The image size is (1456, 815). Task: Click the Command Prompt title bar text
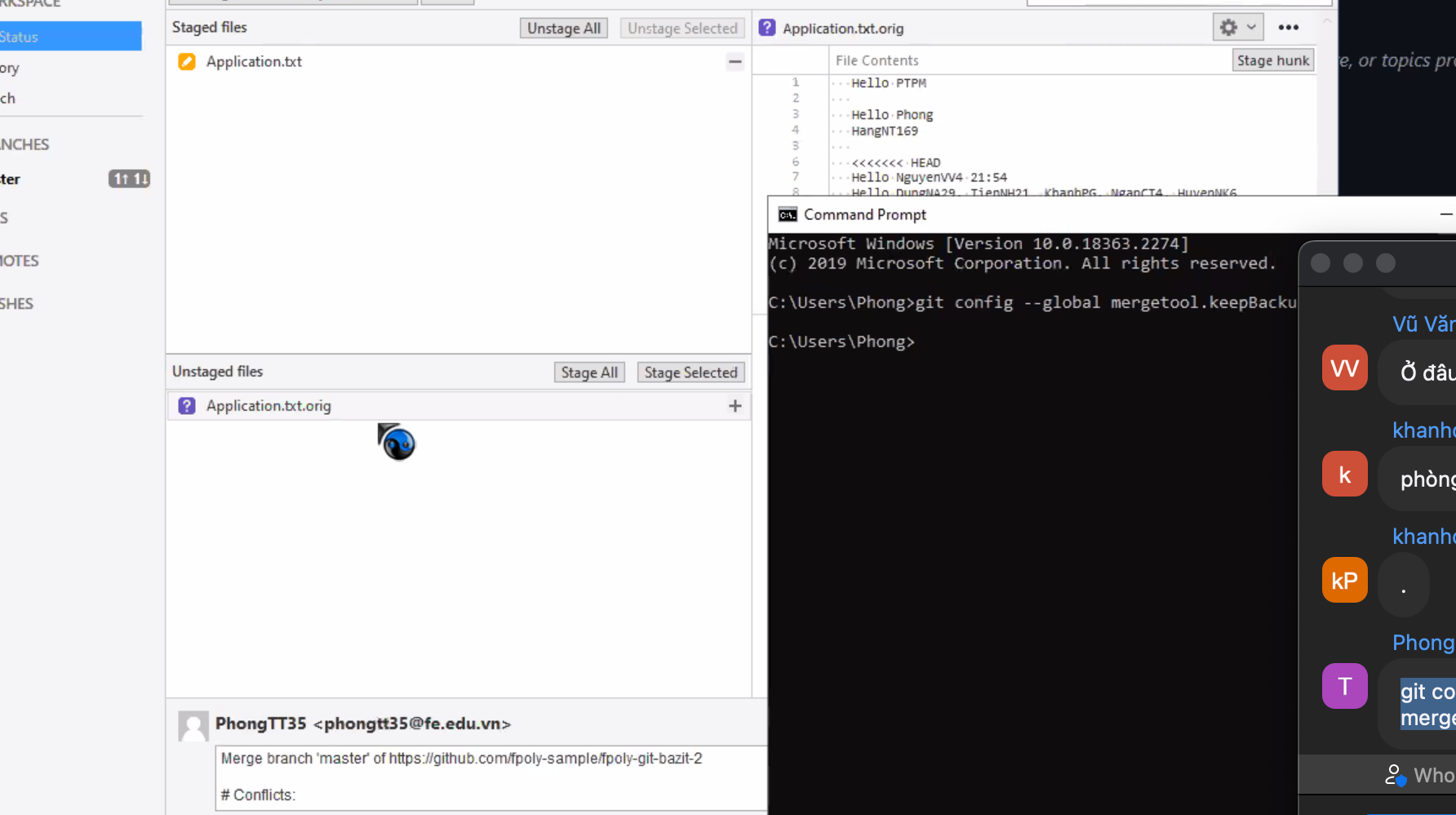point(865,215)
